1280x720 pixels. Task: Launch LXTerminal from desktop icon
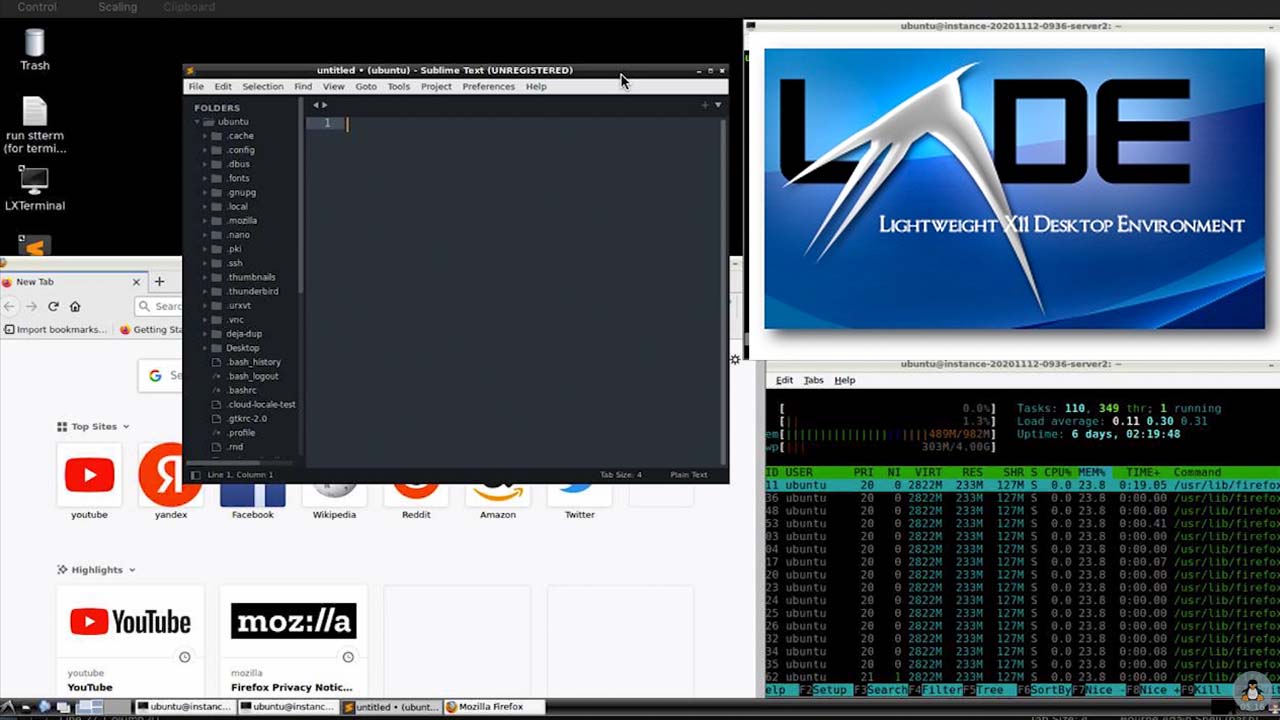point(35,187)
